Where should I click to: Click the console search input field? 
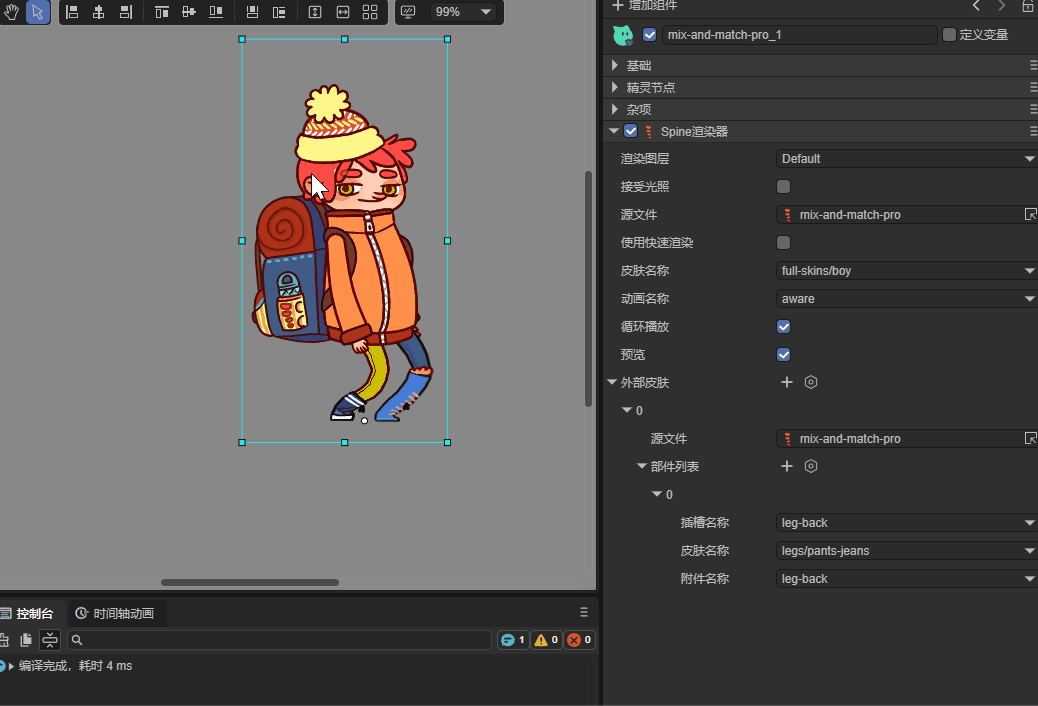tap(280, 640)
